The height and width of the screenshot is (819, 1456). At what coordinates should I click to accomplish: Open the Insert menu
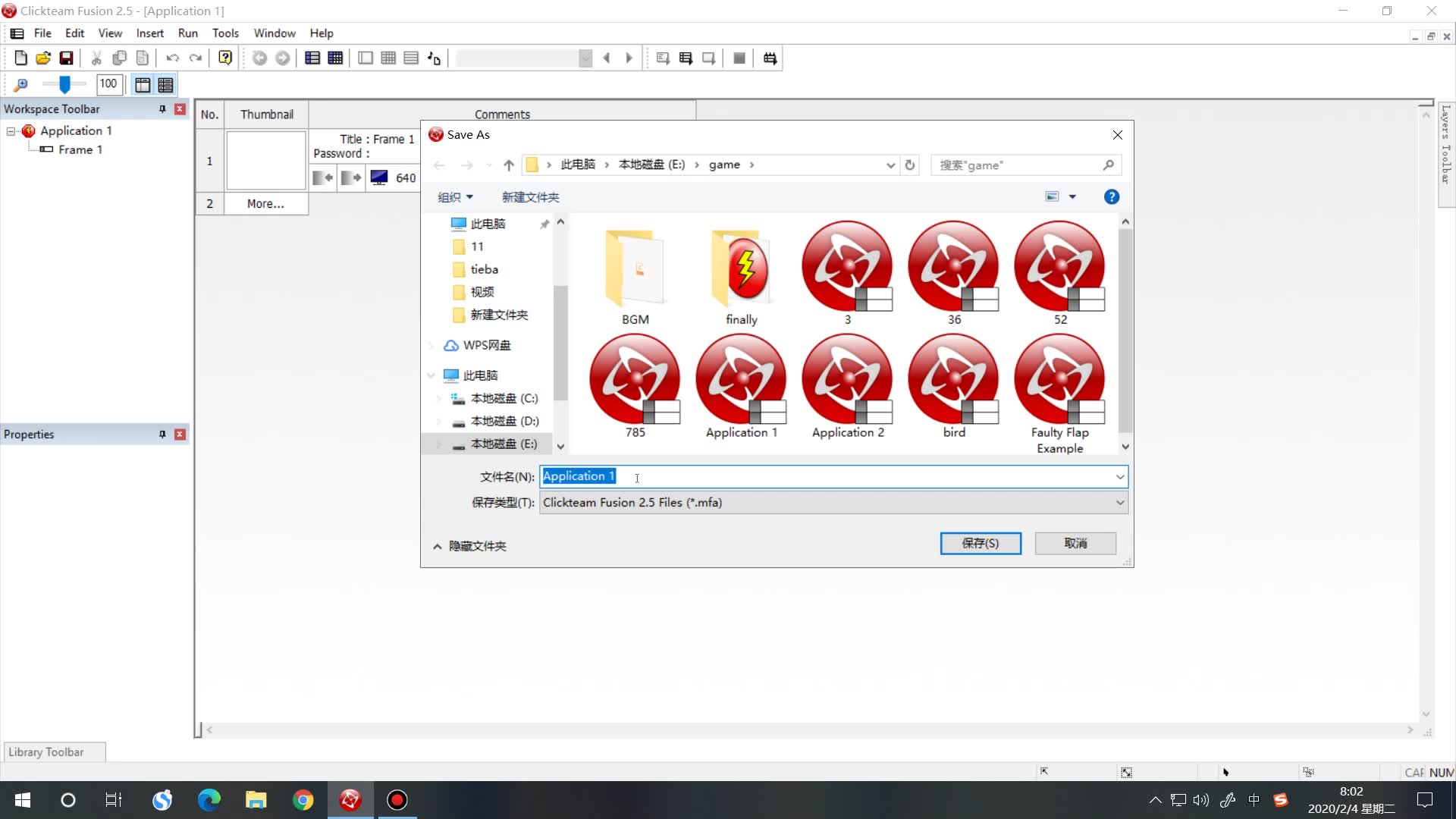click(149, 33)
